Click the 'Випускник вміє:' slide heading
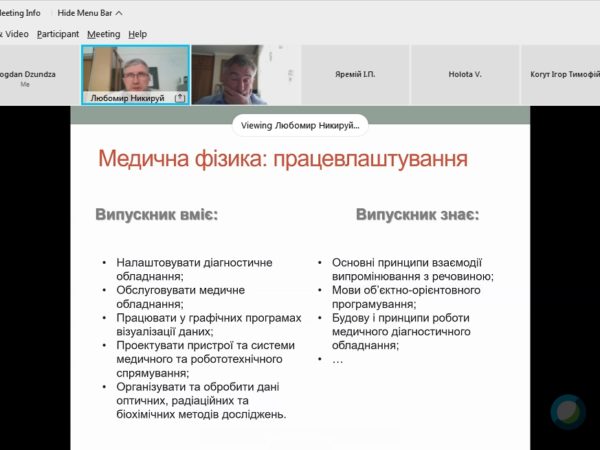Viewport: 600px width, 450px height. [x=156, y=215]
